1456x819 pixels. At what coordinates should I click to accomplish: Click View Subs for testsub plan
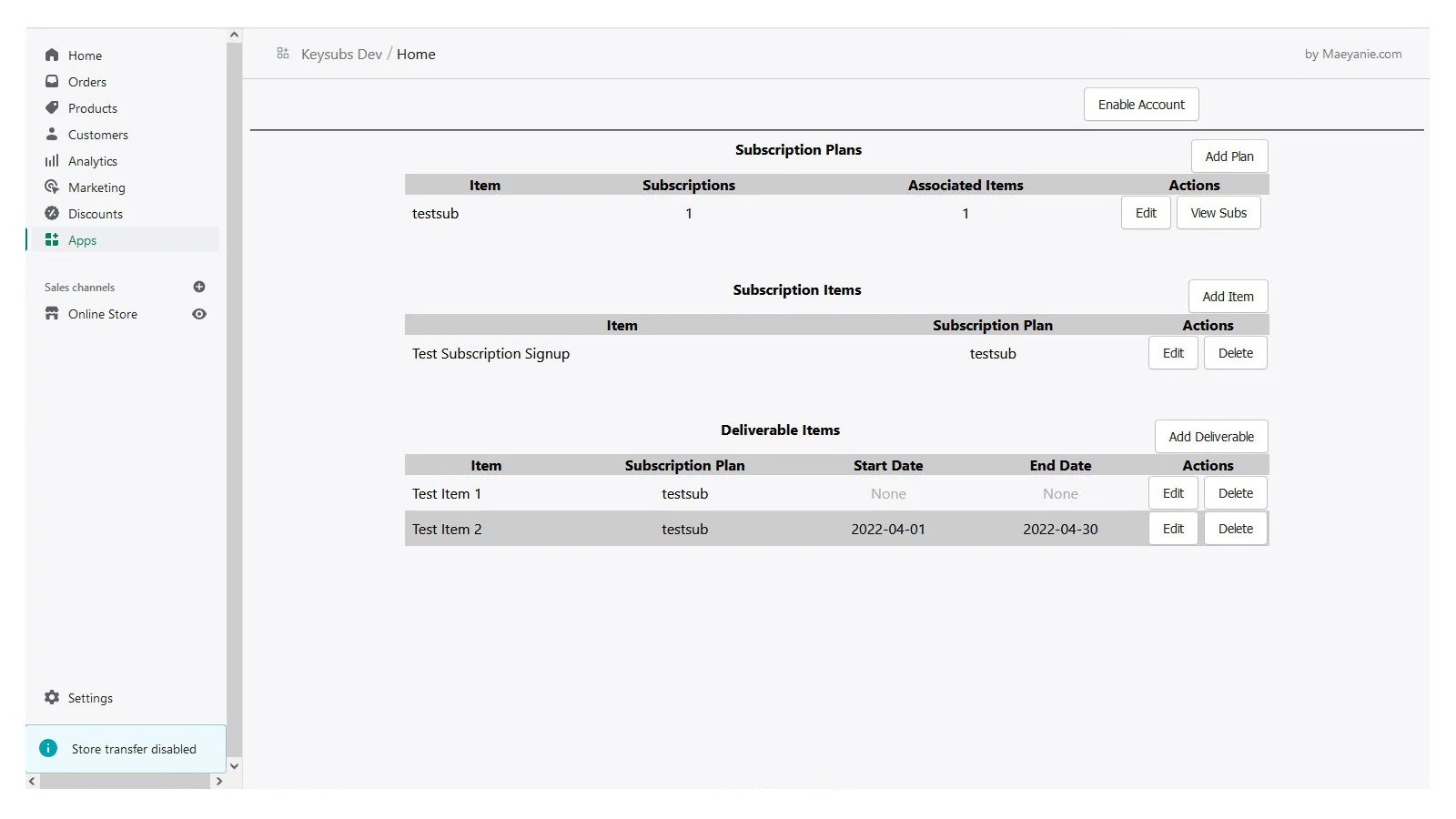1218,213
